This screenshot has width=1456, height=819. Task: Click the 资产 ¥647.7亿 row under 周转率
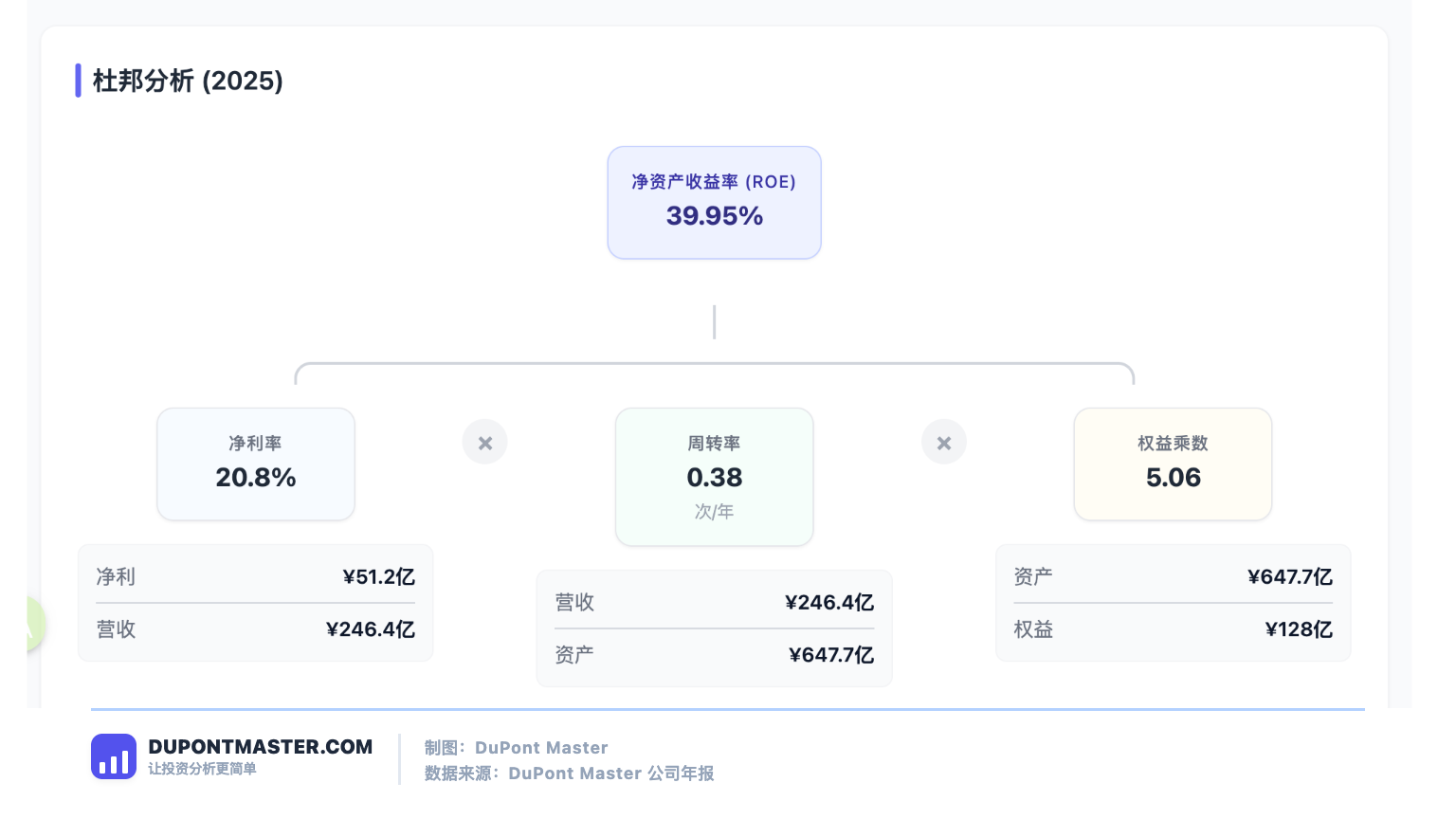pos(715,655)
